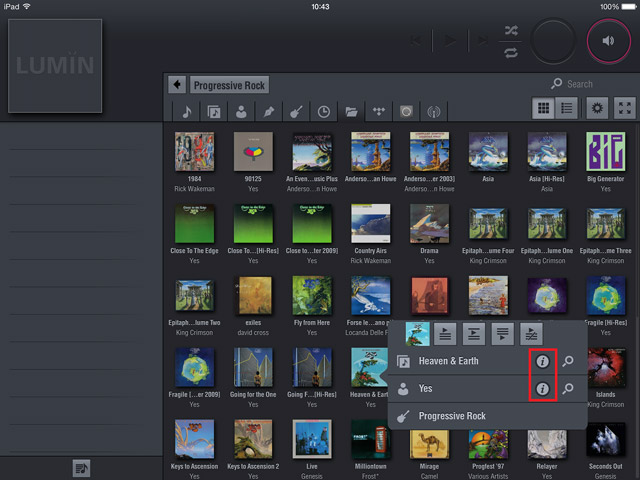This screenshot has width=640, height=480.
Task: Click the first playlist action icon in popup
Action: point(445,333)
